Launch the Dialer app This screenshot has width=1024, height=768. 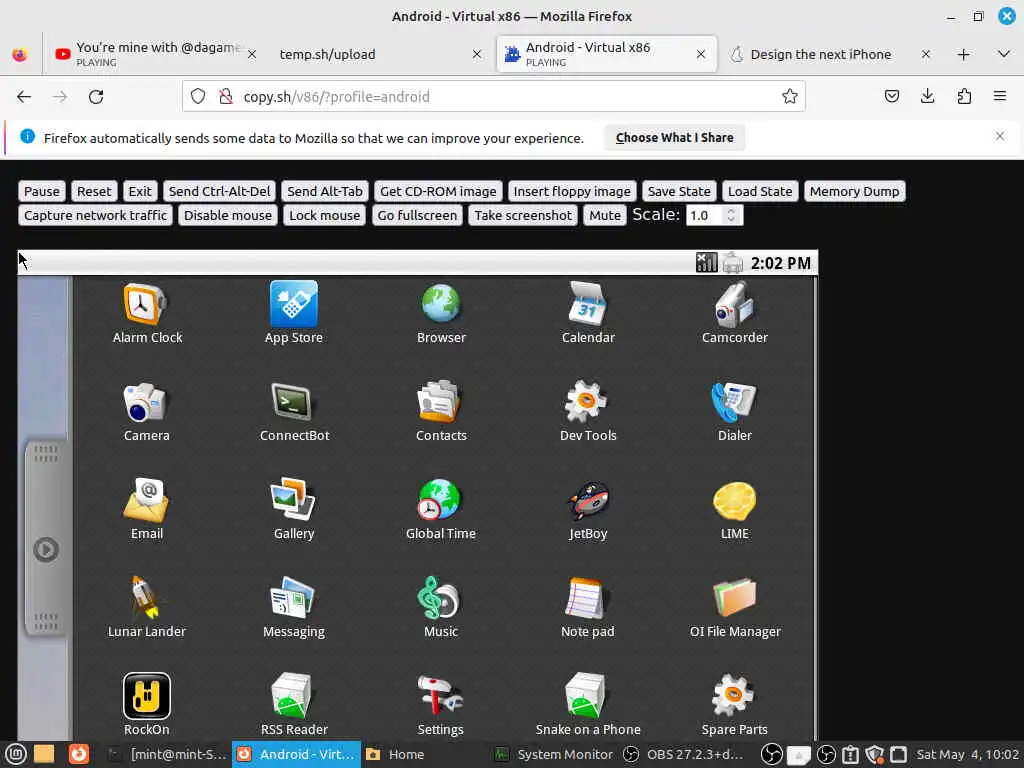tap(735, 411)
